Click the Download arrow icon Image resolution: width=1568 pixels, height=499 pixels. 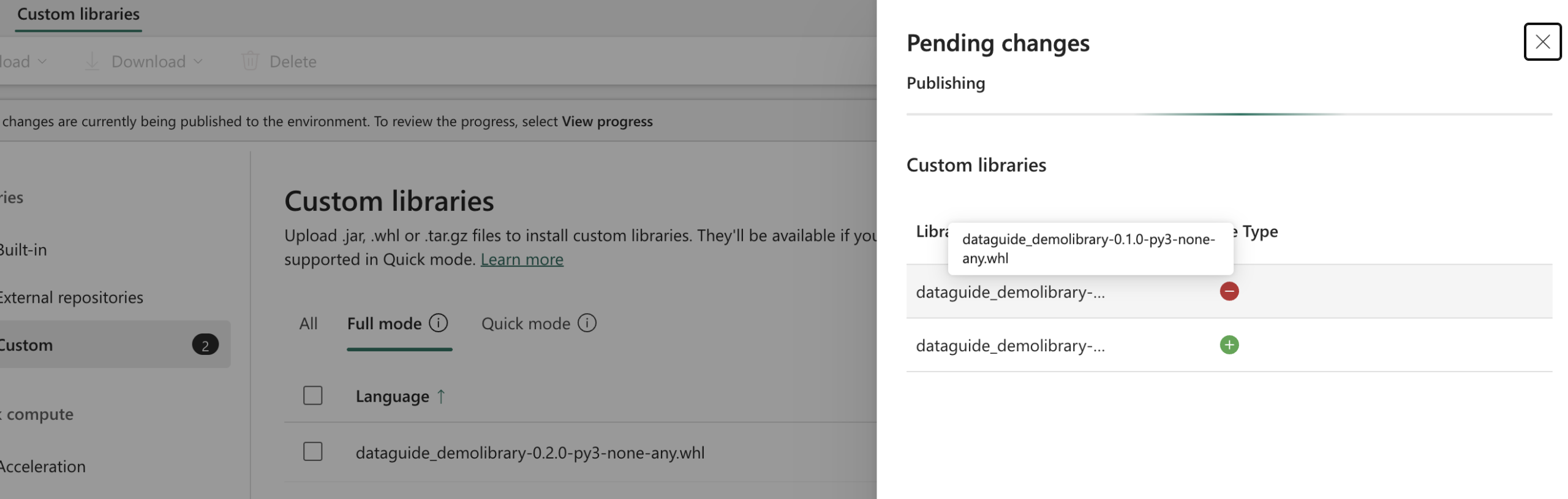pyautogui.click(x=91, y=61)
